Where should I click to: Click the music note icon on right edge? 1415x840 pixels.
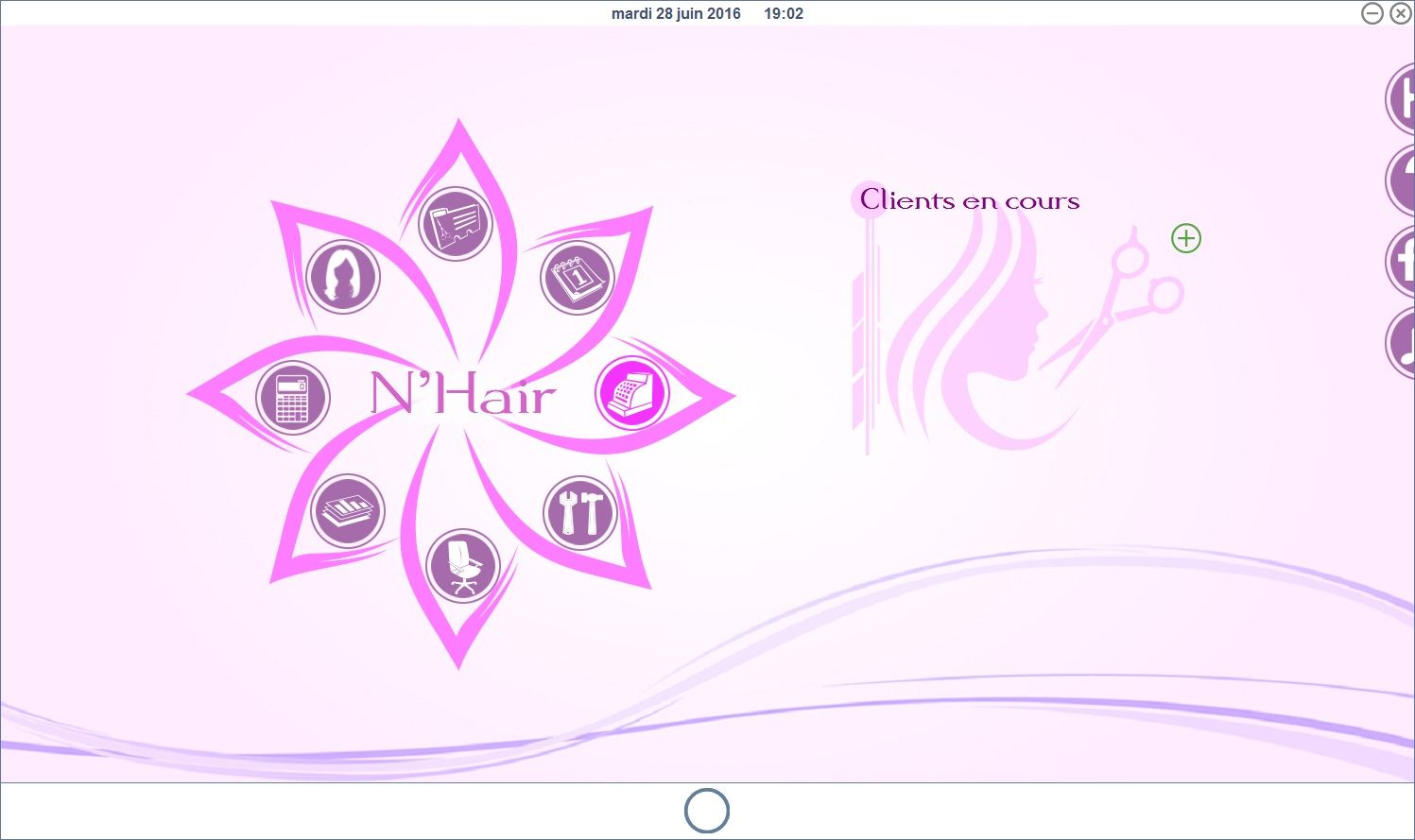(1401, 344)
